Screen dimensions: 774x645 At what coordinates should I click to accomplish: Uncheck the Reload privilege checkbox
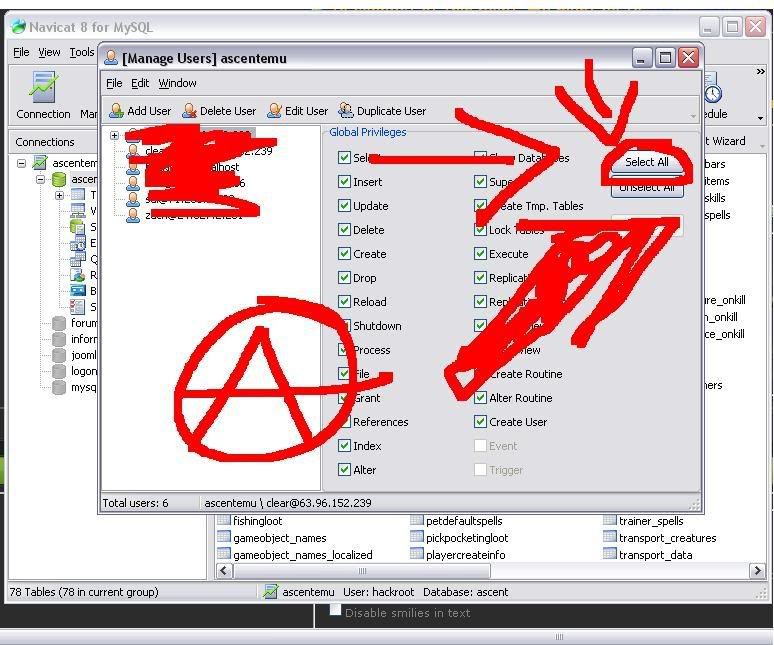tap(344, 302)
